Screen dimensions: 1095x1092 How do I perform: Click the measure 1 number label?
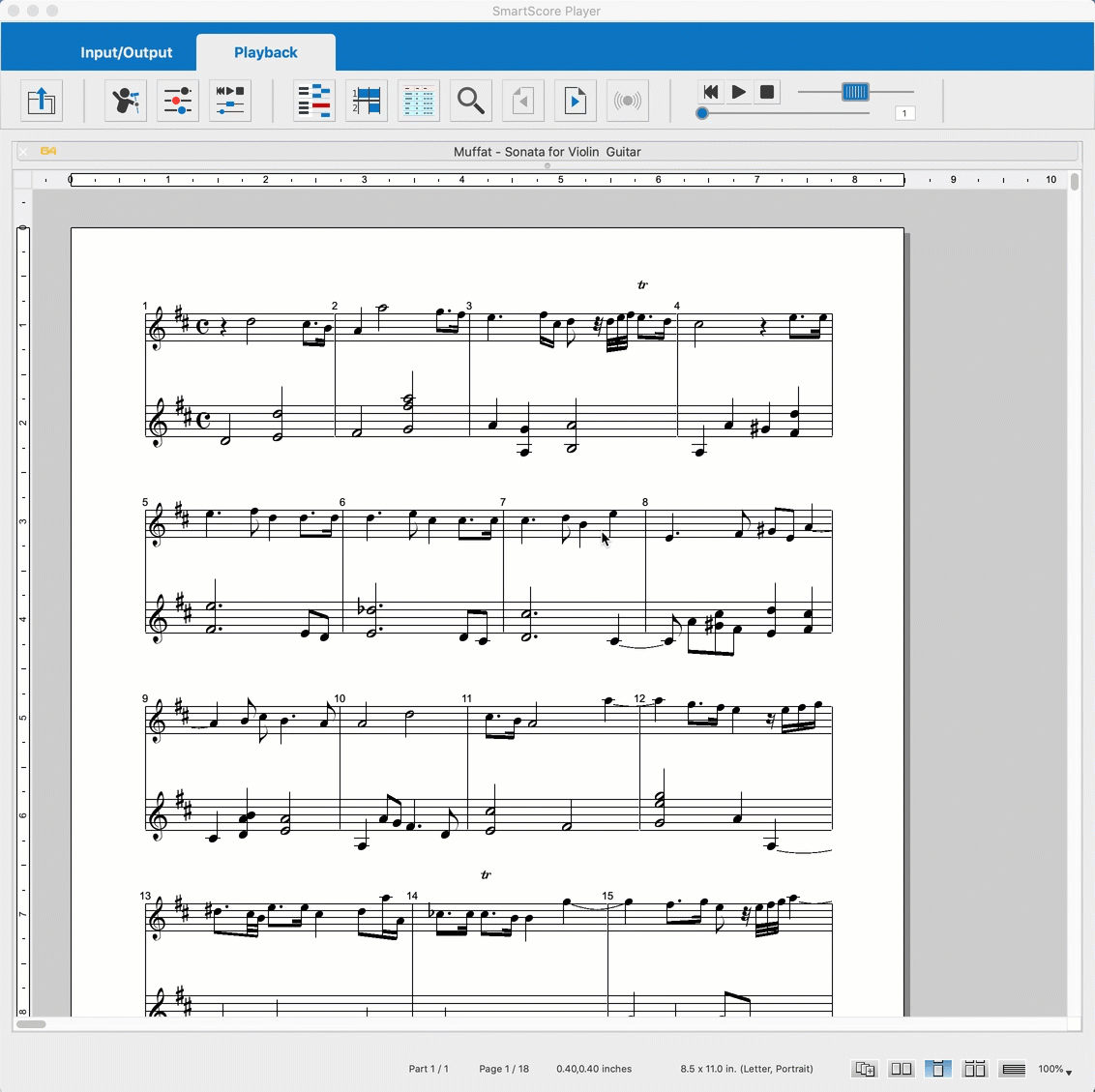[x=144, y=306]
